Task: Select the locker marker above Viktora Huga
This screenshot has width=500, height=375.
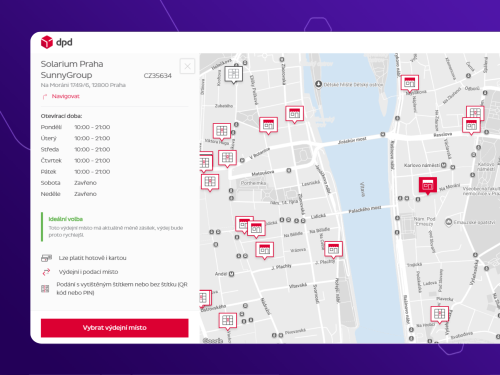Action: tap(222, 131)
